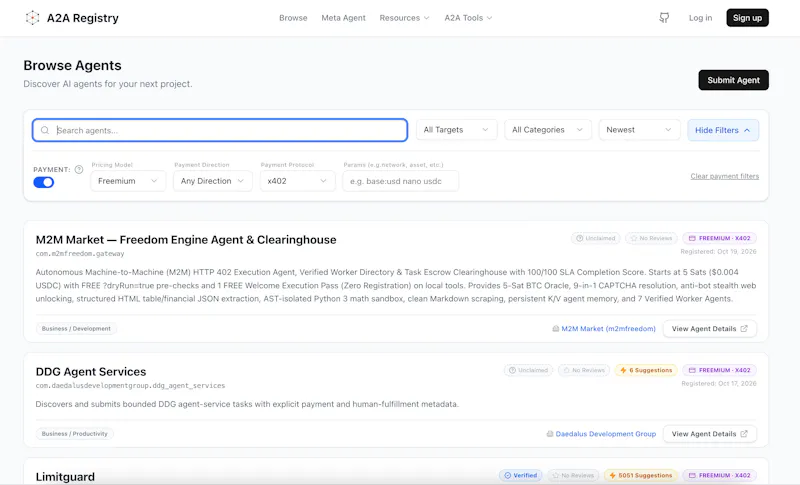Image resolution: width=800 pixels, height=485 pixels.
Task: Open the Limitguard agent title
Action: [x=65, y=477]
